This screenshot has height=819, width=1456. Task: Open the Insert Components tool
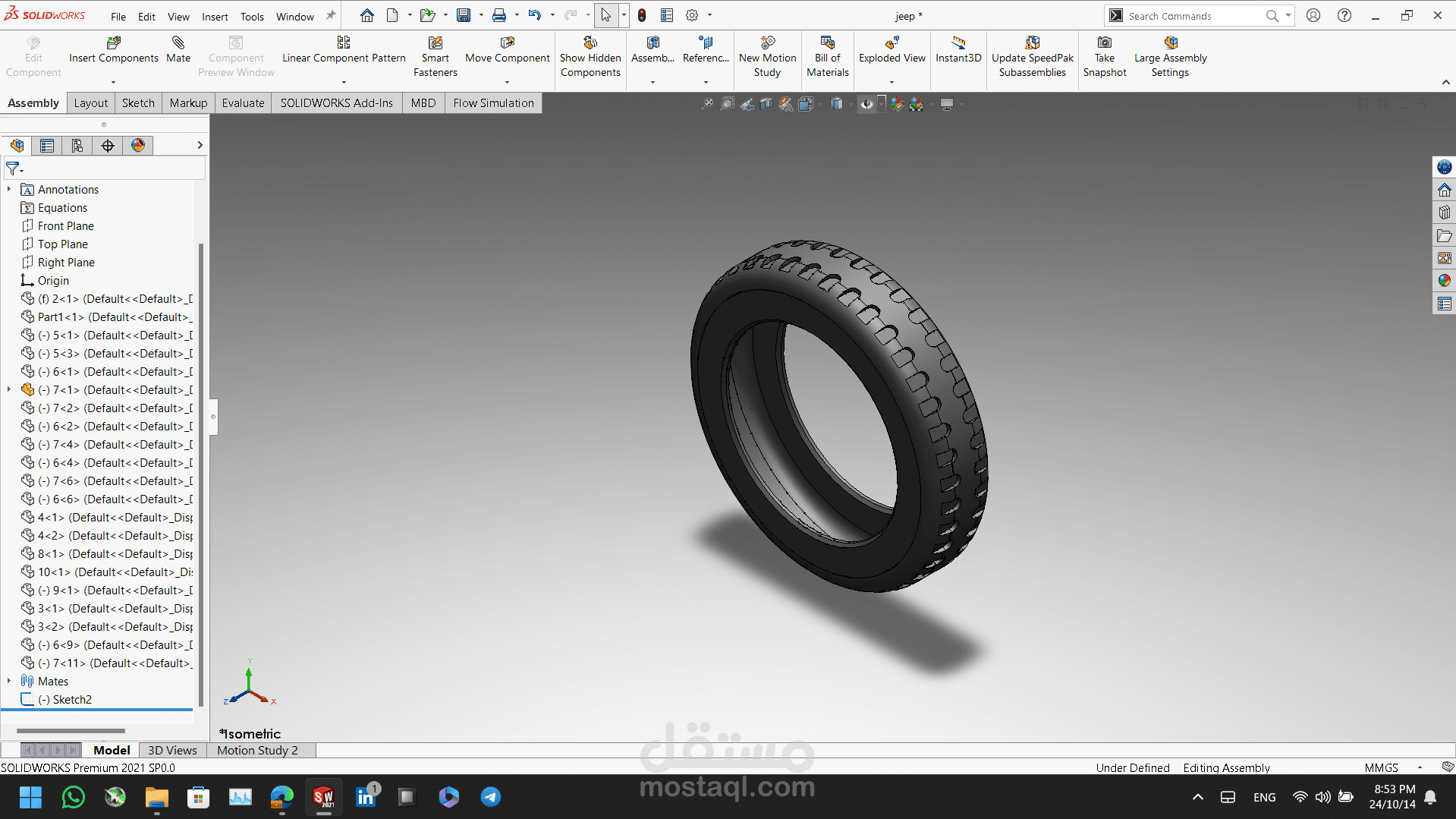114,43
